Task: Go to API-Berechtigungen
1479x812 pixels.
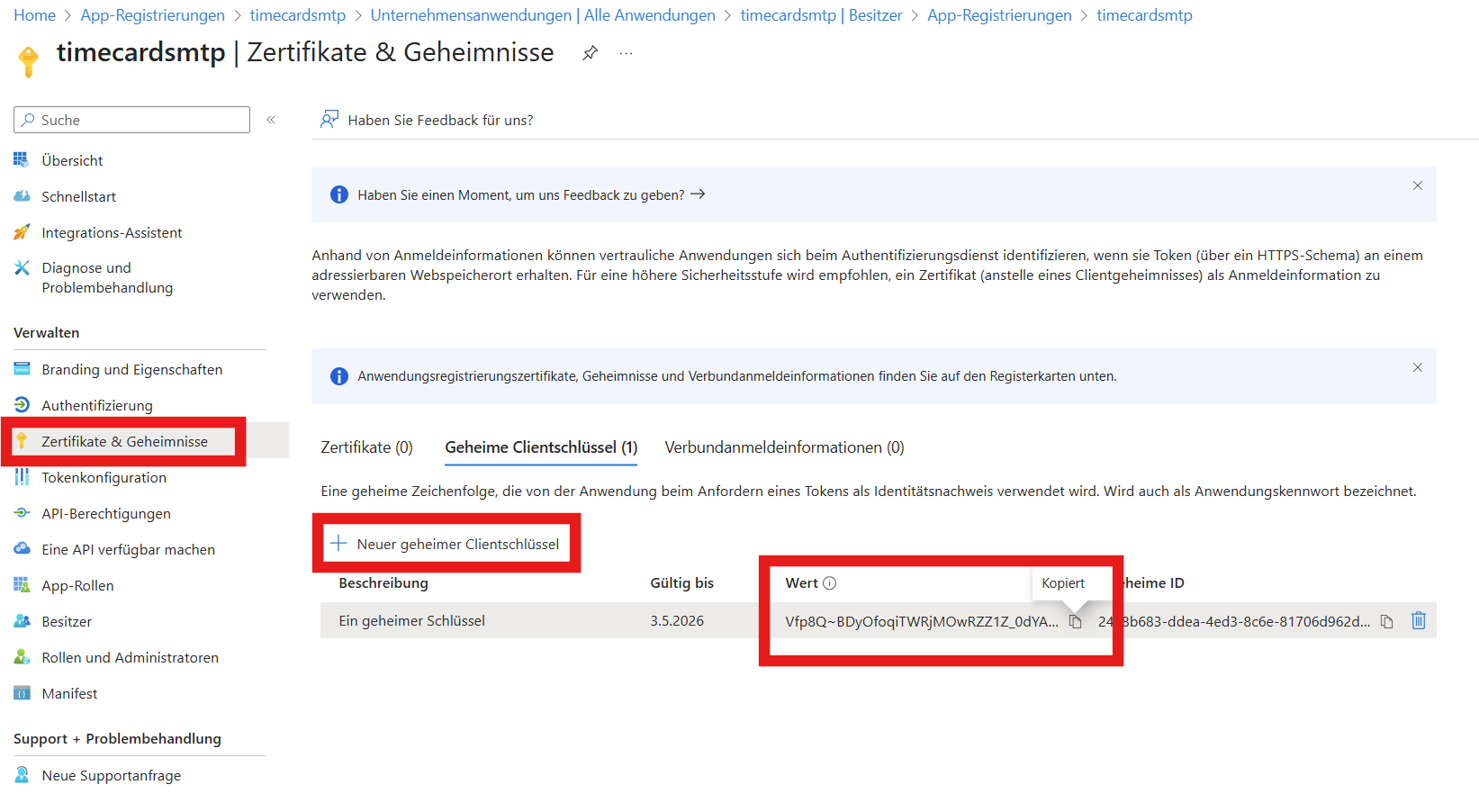Action: click(x=106, y=513)
